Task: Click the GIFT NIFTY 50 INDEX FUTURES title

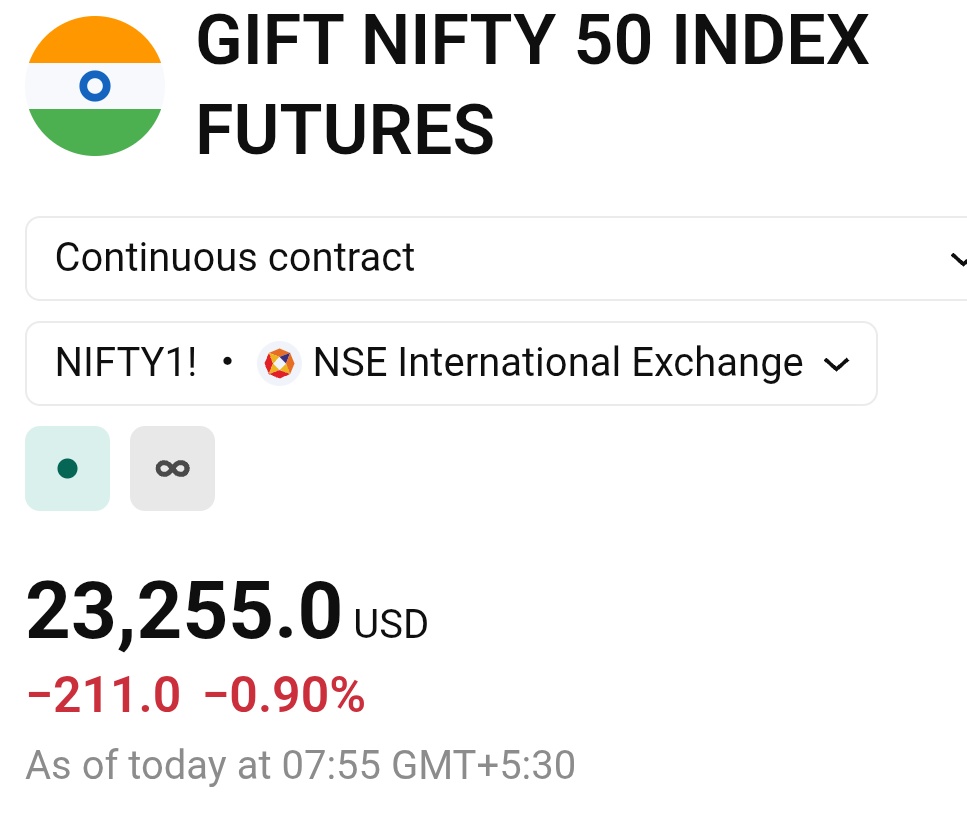Action: [x=533, y=85]
